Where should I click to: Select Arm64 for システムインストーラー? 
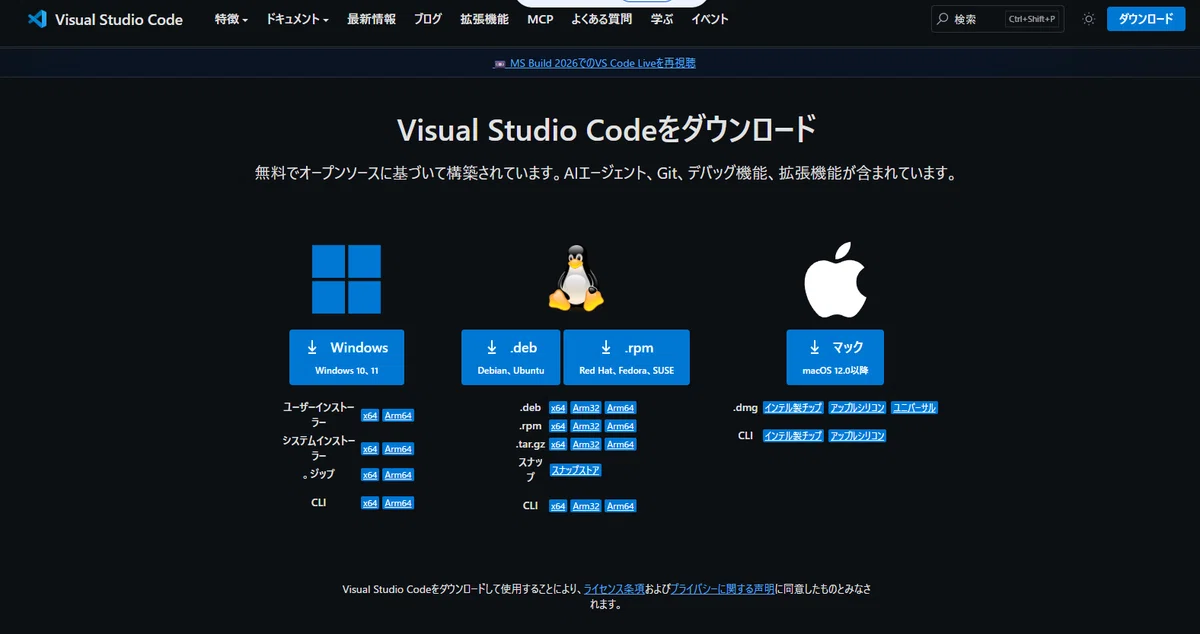[398, 449]
